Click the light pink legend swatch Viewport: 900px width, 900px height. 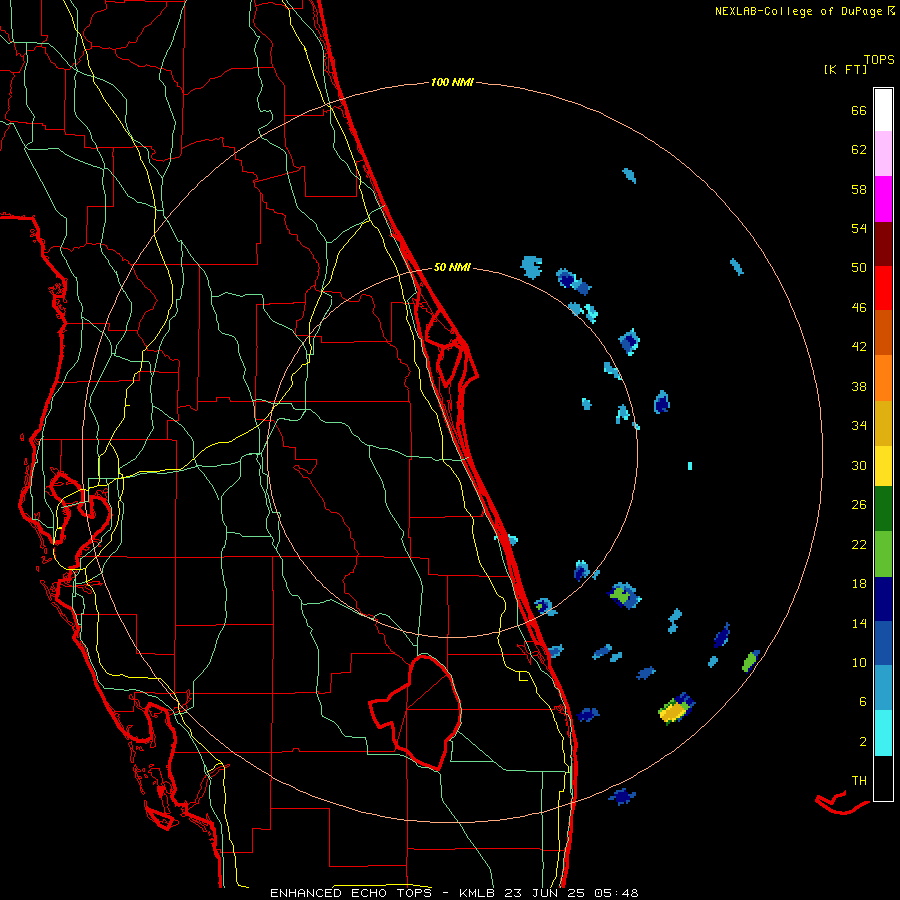tap(883, 154)
